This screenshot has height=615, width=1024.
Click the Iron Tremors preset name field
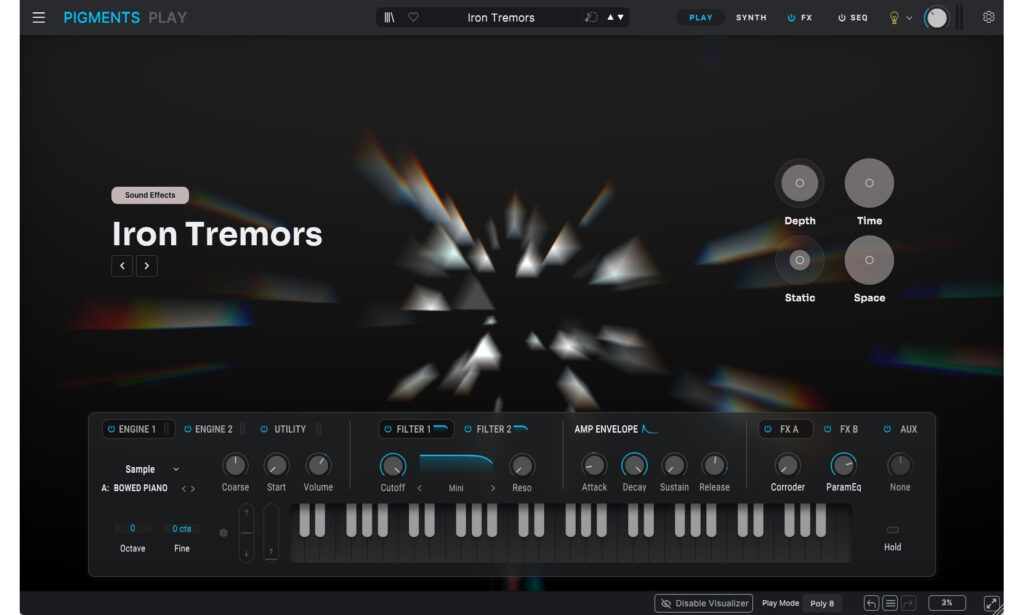click(501, 18)
